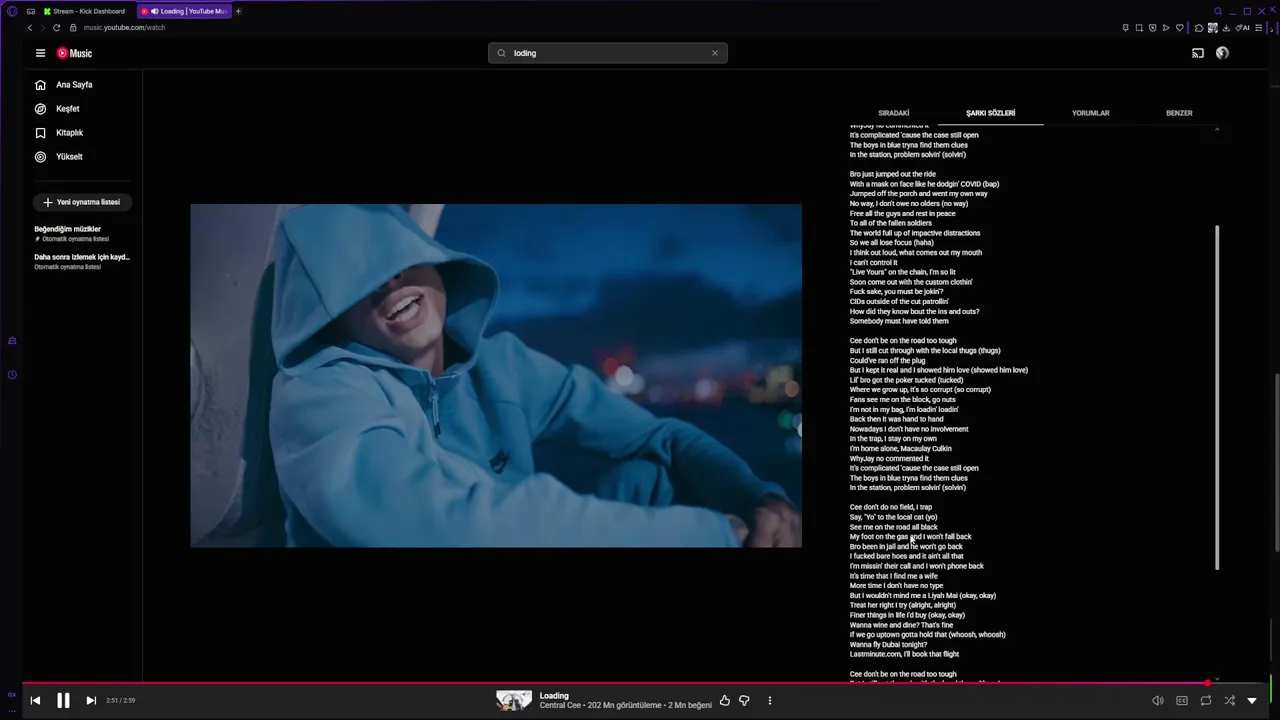Take a snapshot with the toolbar snapshot icon
This screenshot has height=720, width=1280.
(x=1139, y=27)
